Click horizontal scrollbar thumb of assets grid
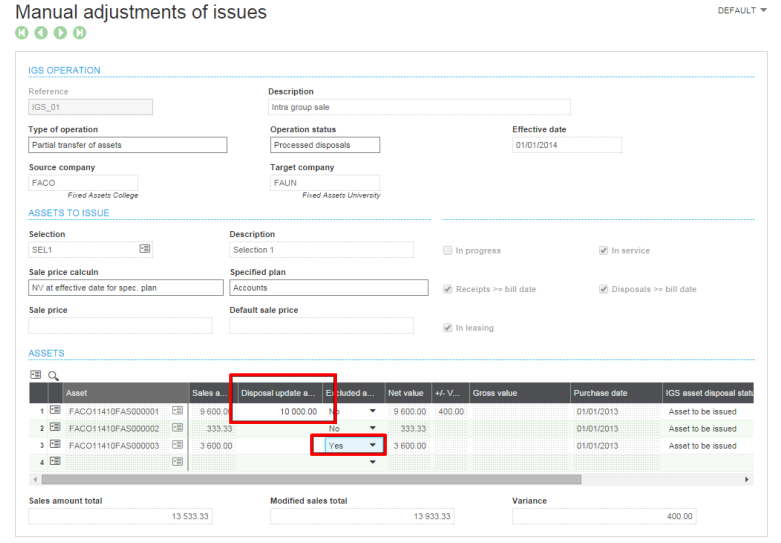The height and width of the screenshot is (543, 781). [x=311, y=479]
